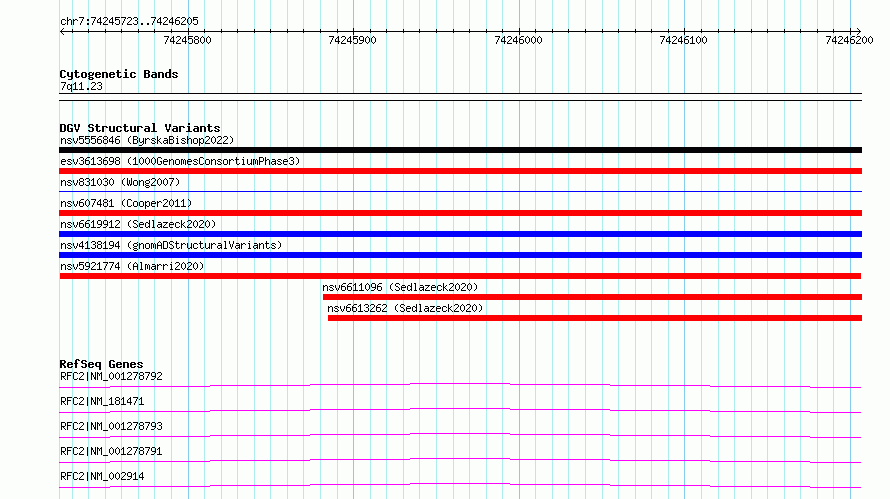Open variant nsv4138194 (gnomADStructuralVariants) label

tap(171, 245)
